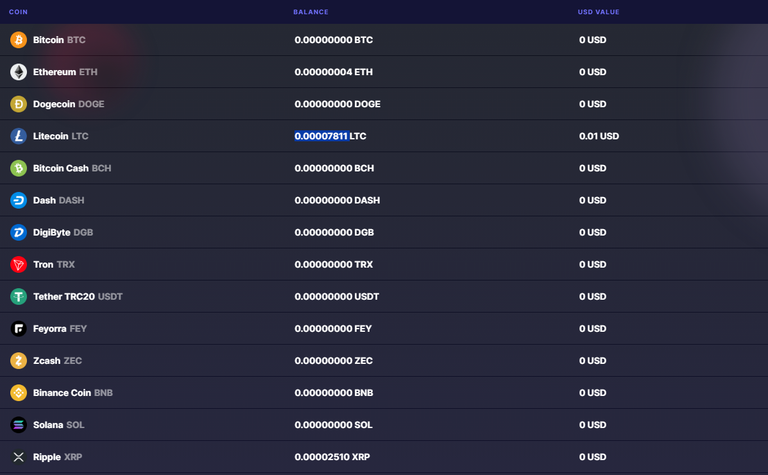Image resolution: width=768 pixels, height=475 pixels.
Task: Click the Litecoin coin icon
Action: [19, 136]
